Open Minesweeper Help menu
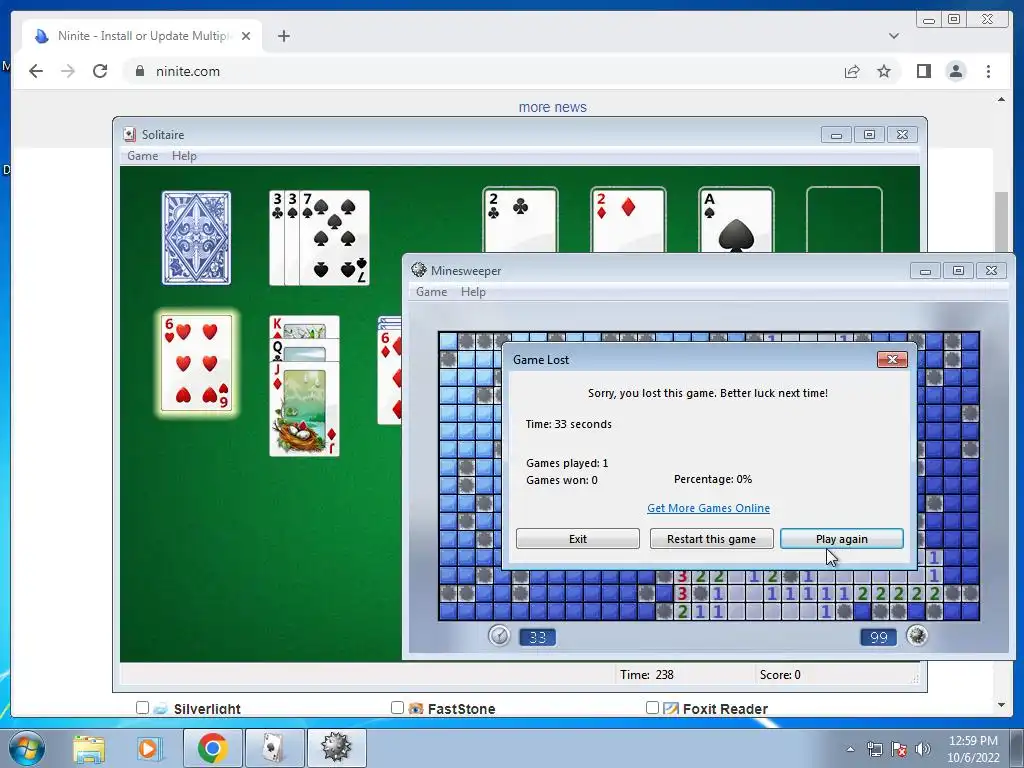Viewport: 1024px width, 768px height. (x=473, y=292)
